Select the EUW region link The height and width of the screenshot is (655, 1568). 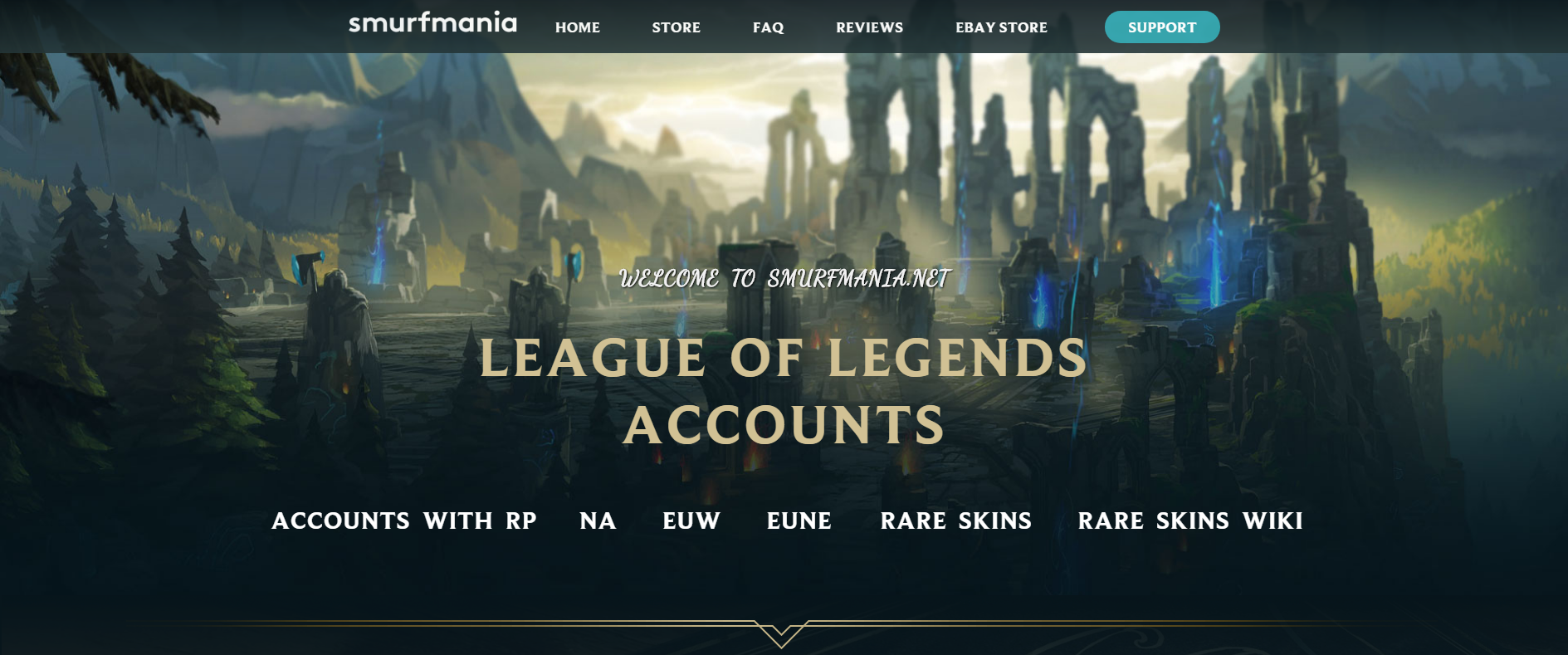[691, 521]
